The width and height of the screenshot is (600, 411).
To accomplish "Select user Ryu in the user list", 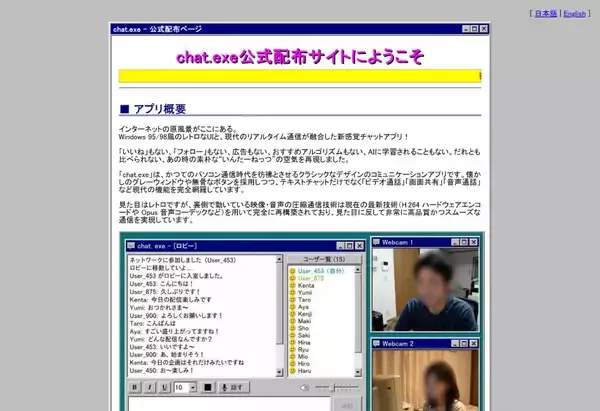I will 303,349.
